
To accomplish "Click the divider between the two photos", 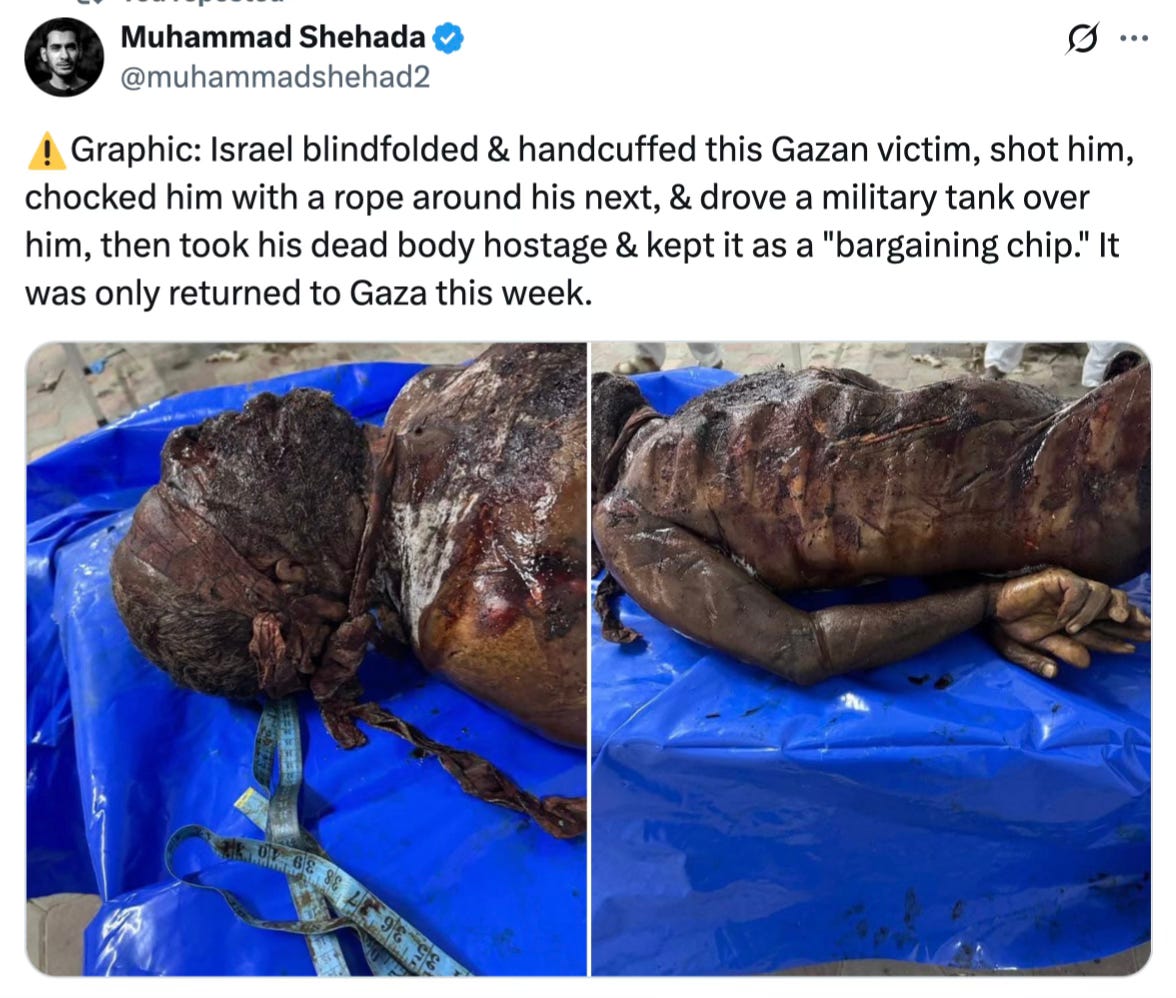I will click(x=590, y=659).
